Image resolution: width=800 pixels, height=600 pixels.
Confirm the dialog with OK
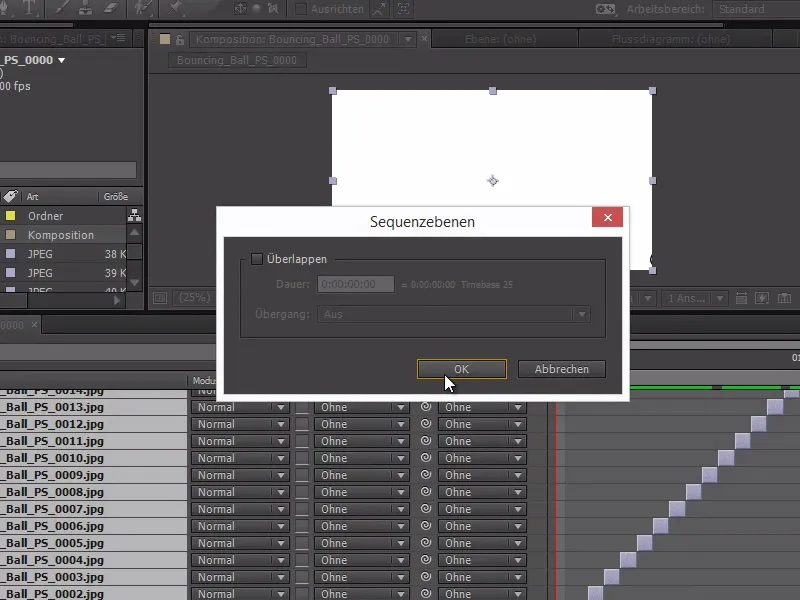pyautogui.click(x=462, y=369)
